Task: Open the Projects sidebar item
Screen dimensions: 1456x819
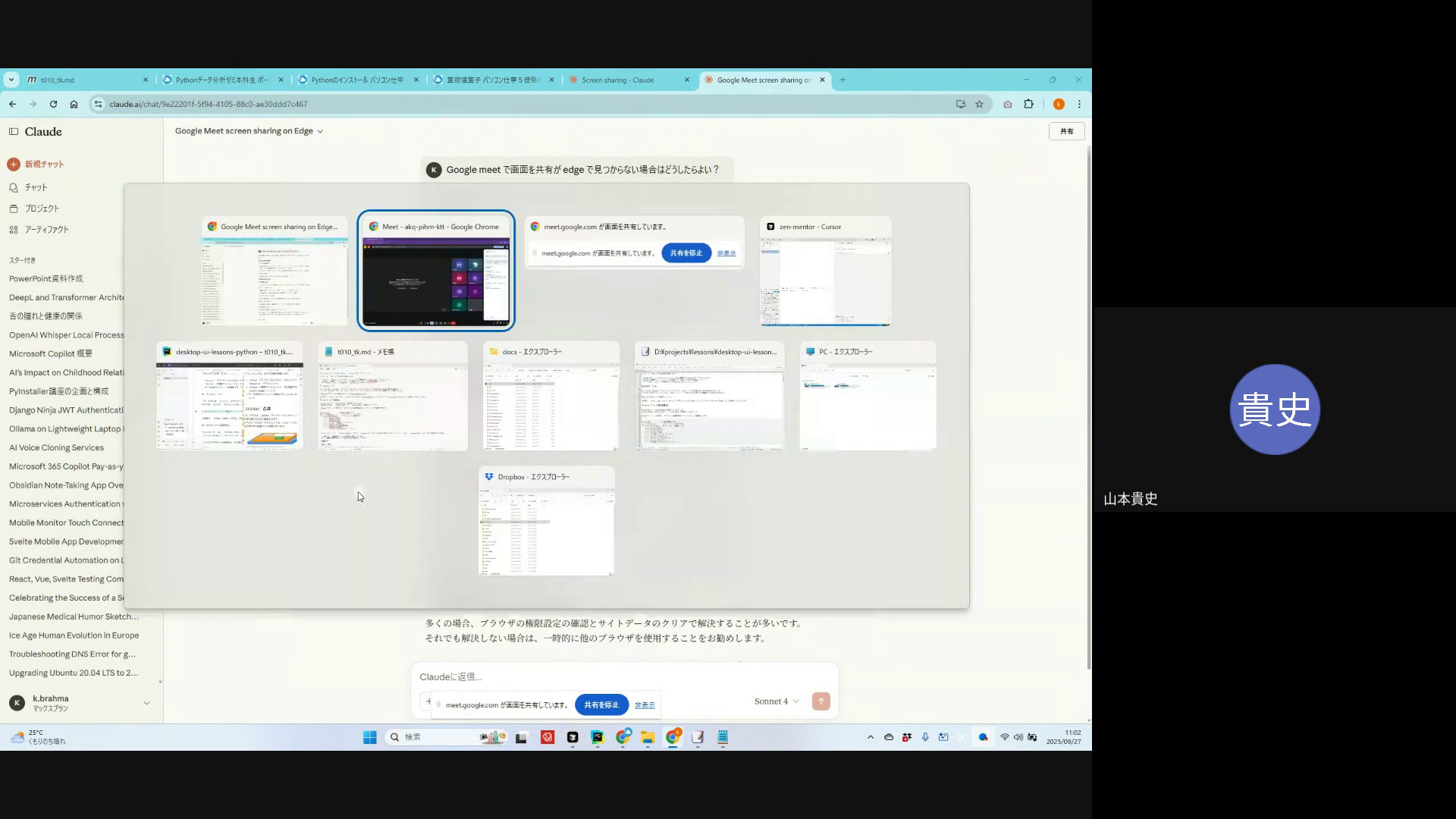Action: coord(41,209)
